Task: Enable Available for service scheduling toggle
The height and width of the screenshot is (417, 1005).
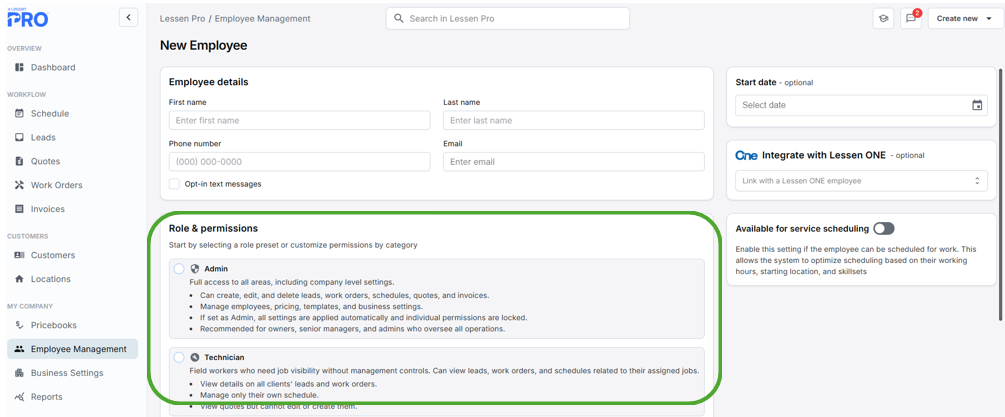Action: [x=883, y=229]
